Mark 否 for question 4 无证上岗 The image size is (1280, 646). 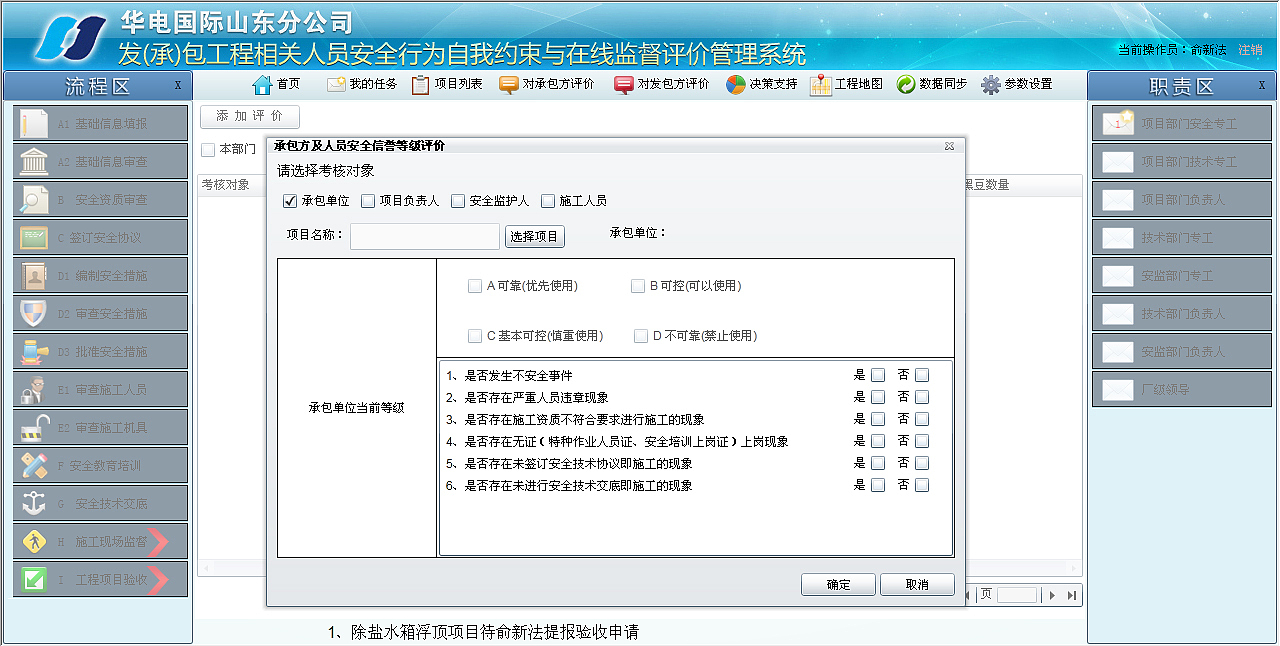click(922, 441)
